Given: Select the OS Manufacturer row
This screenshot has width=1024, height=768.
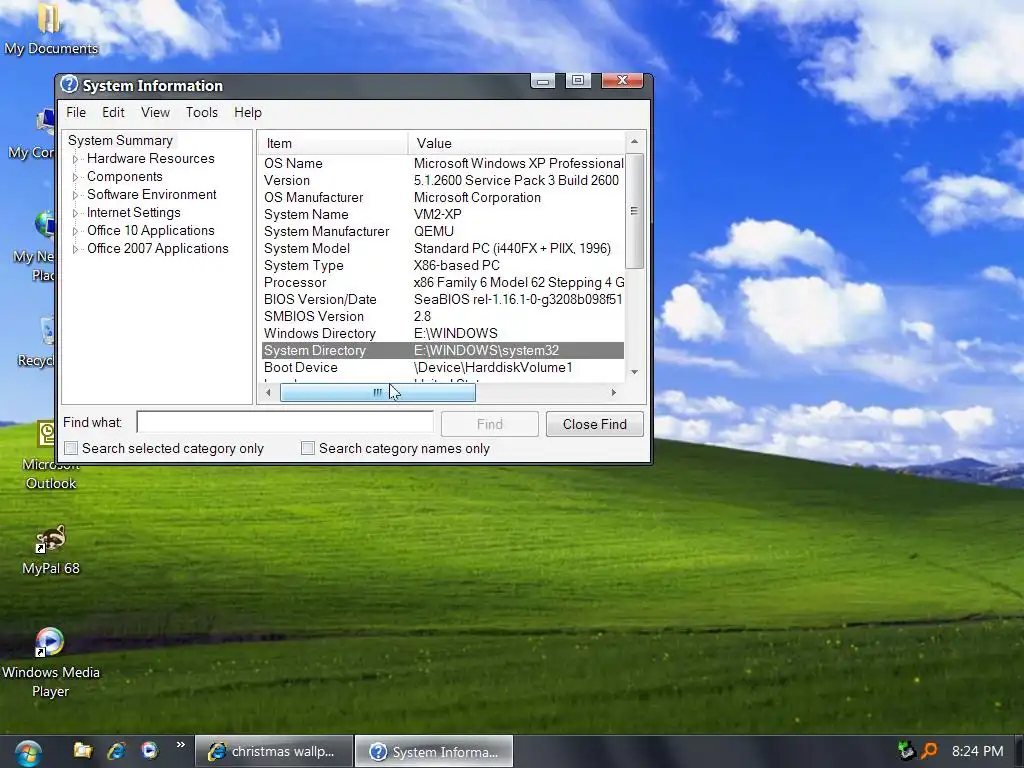Looking at the screenshot, I should pos(443,197).
